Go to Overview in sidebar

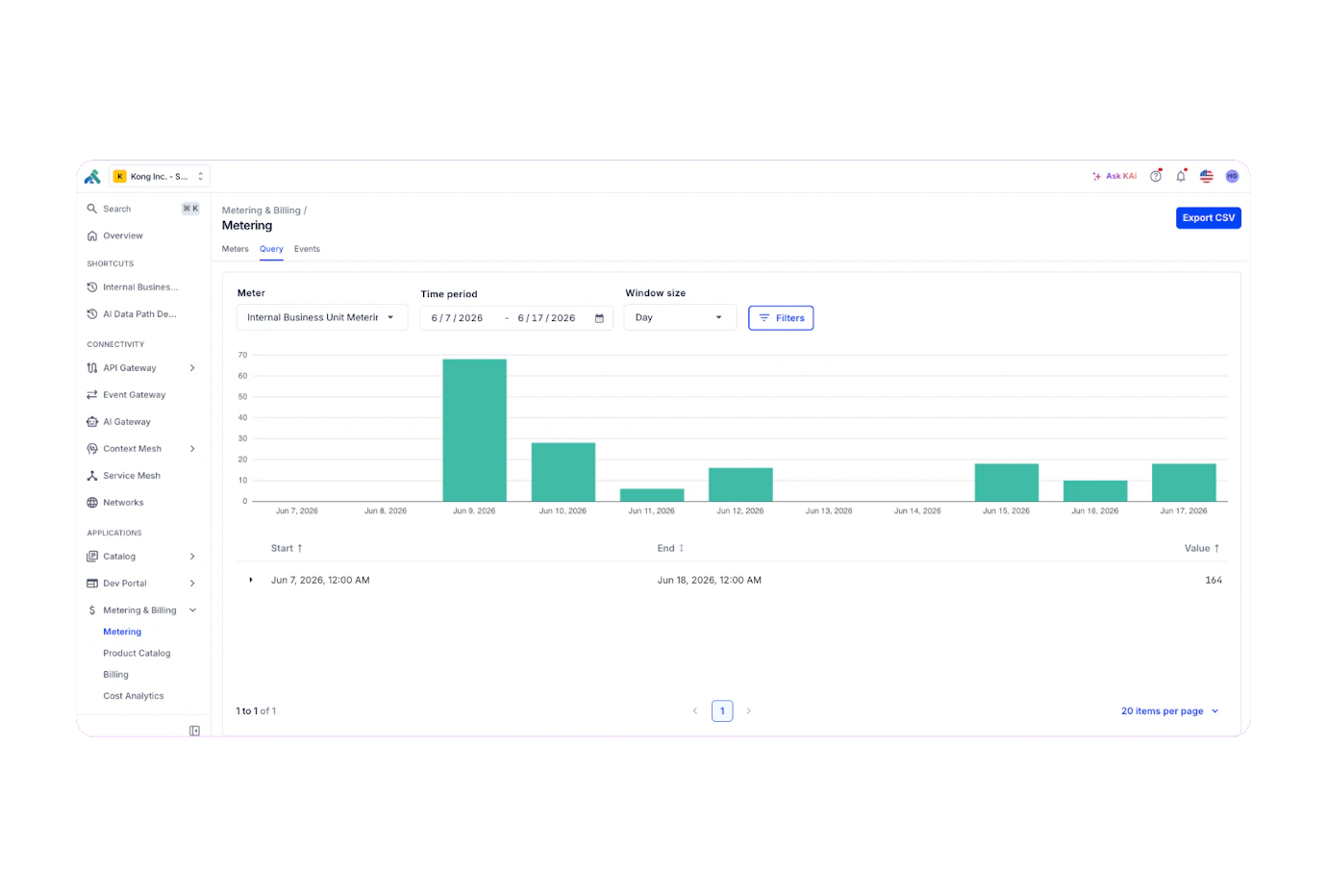pos(123,236)
